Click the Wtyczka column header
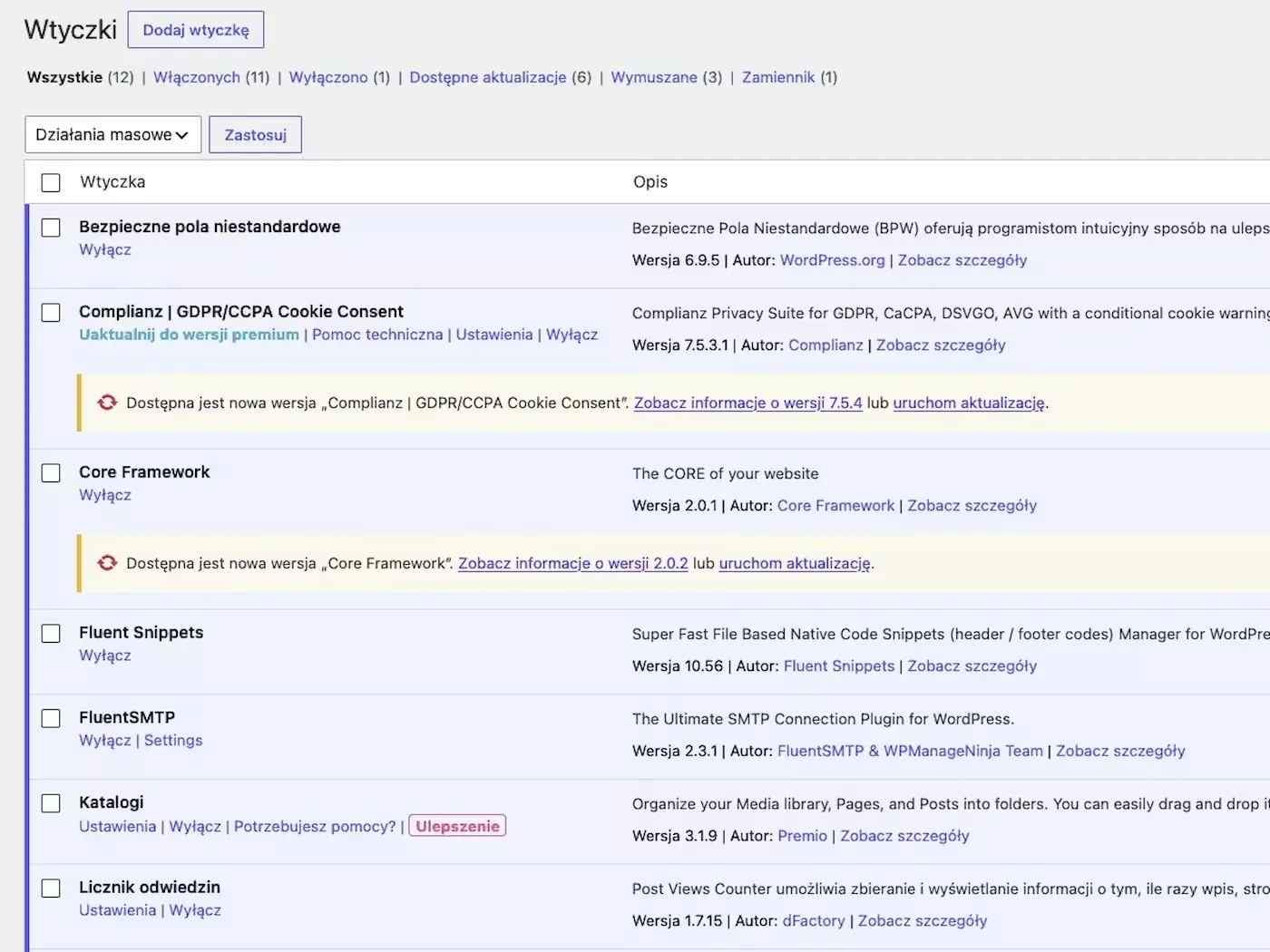Viewport: 1270px width, 952px height. click(112, 182)
